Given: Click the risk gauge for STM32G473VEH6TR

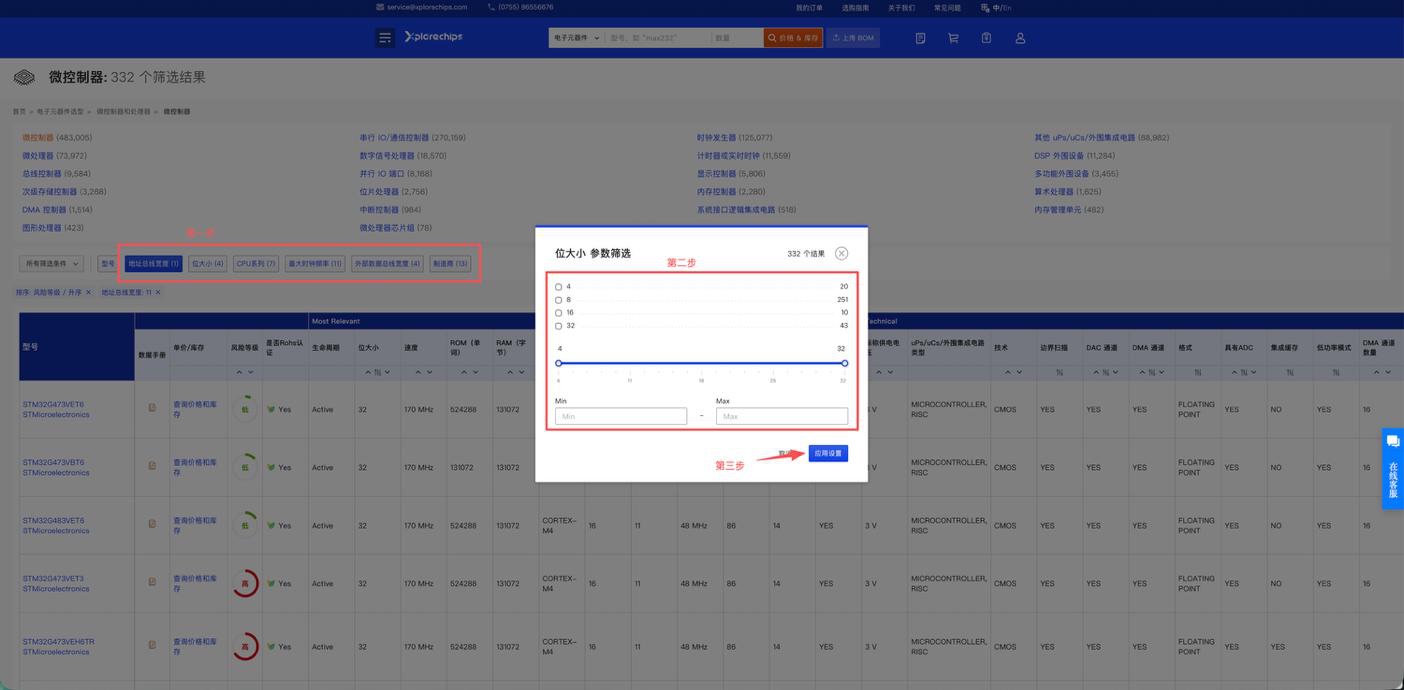Looking at the screenshot, I should (x=245, y=646).
